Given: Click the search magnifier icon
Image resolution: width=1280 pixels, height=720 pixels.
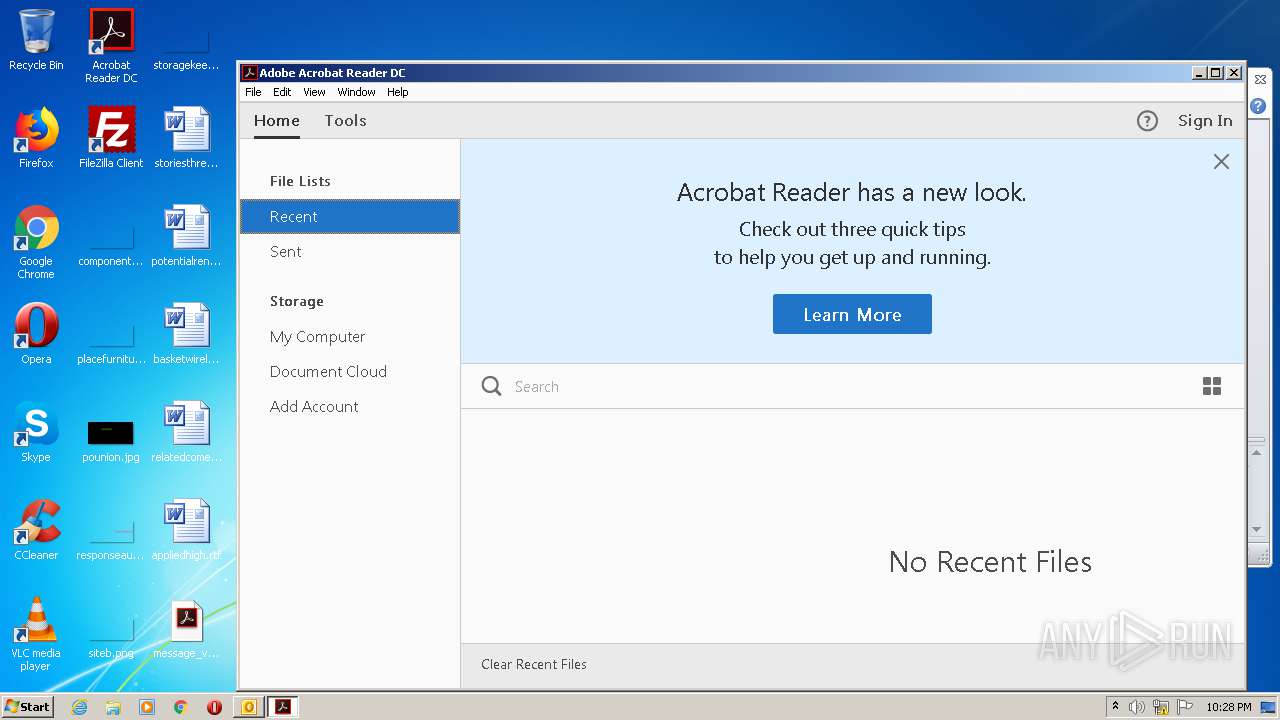Looking at the screenshot, I should click(x=491, y=386).
